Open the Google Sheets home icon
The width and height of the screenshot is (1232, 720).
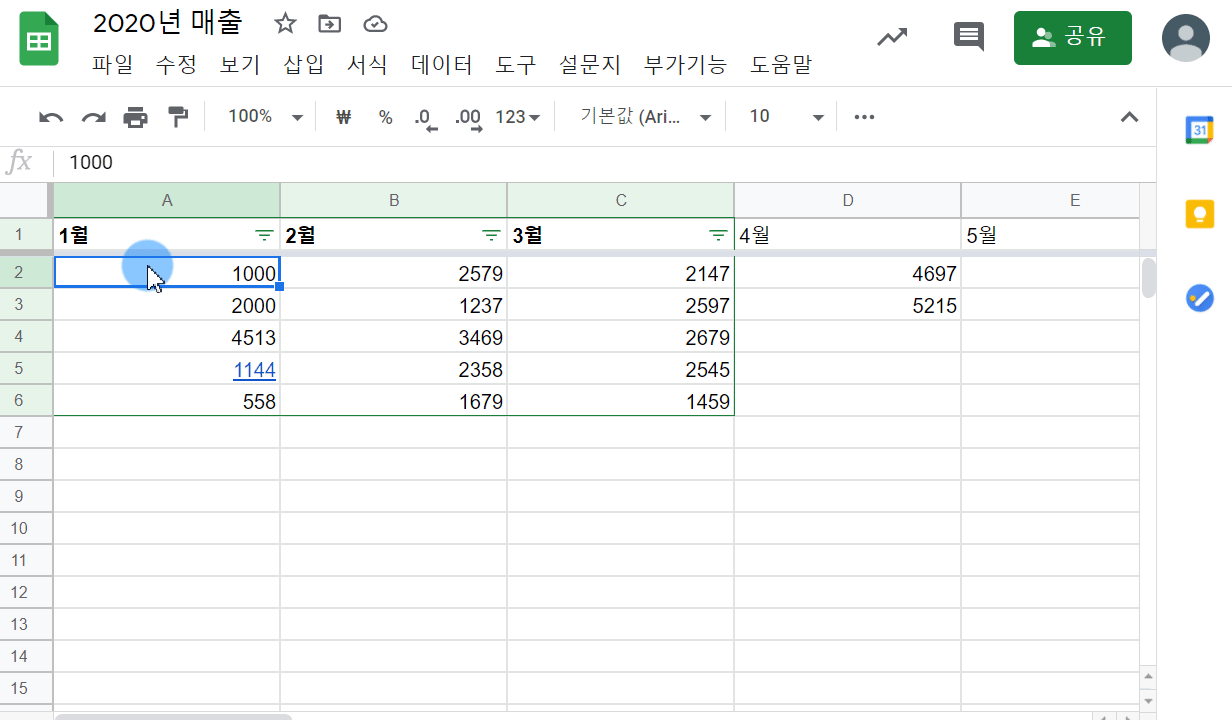(x=39, y=41)
